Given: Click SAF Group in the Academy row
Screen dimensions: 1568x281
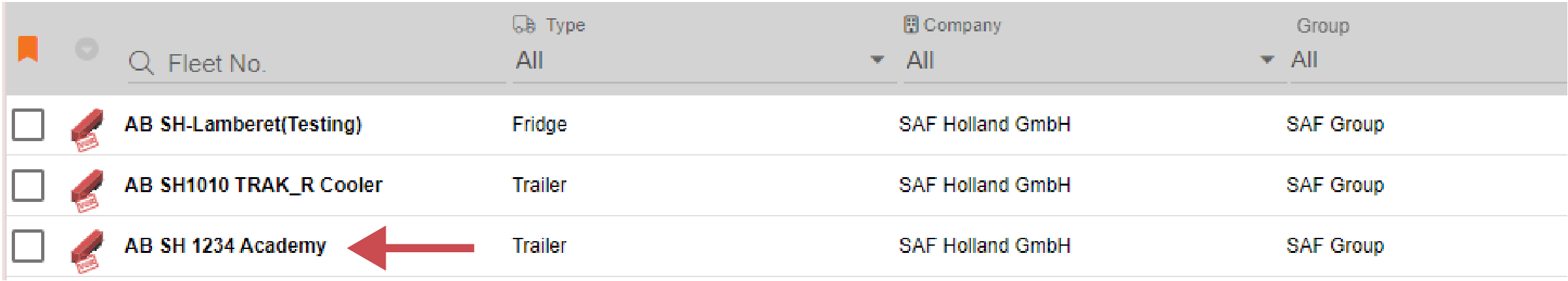Looking at the screenshot, I should point(1335,246).
